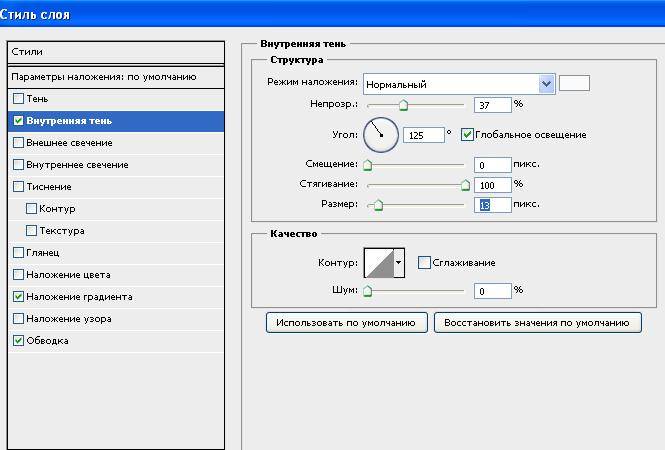665x450 pixels.
Task: Click the Использовать по умолчанию button
Action: (x=346, y=323)
